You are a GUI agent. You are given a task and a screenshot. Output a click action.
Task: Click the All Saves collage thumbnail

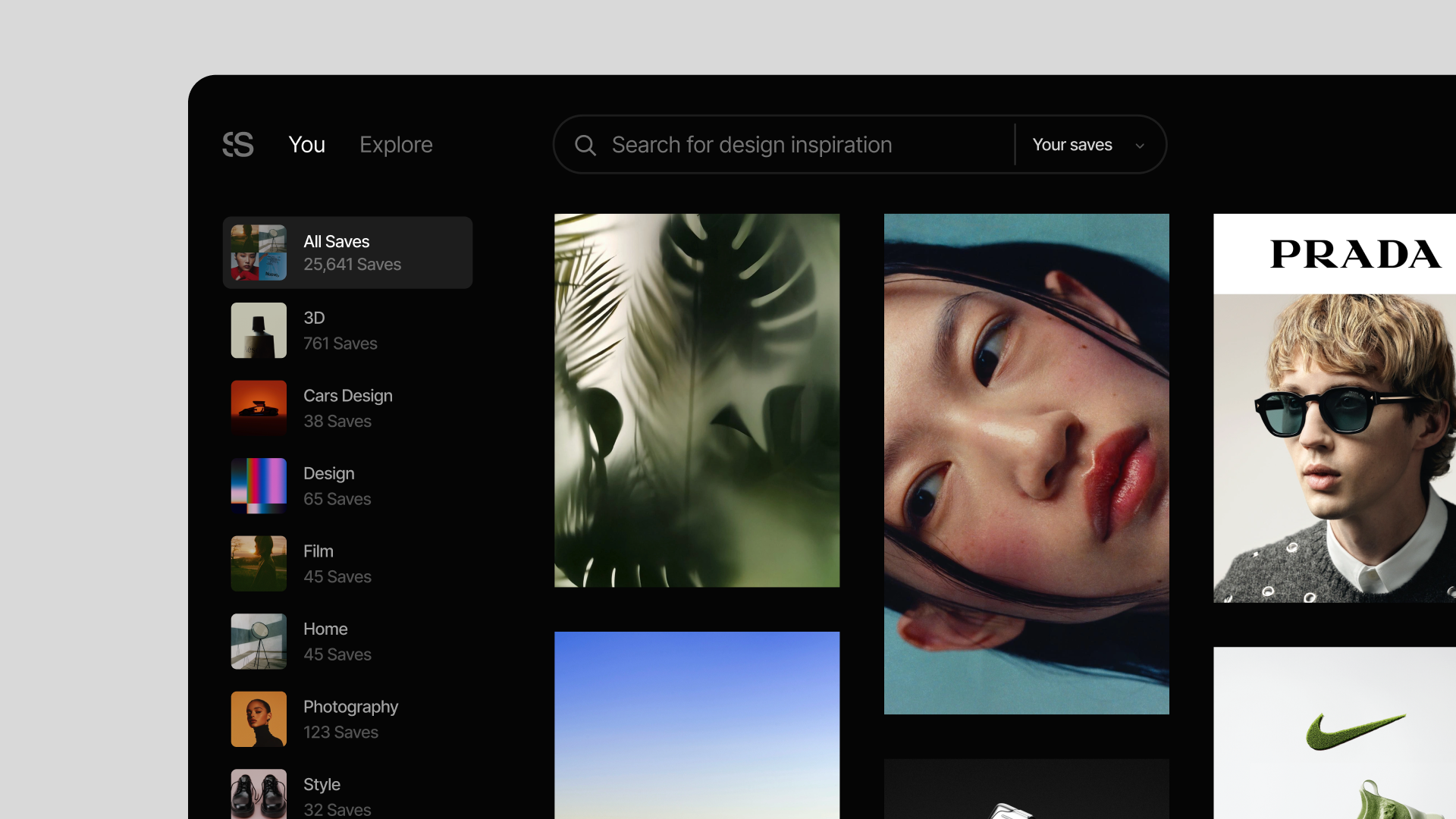pos(259,253)
